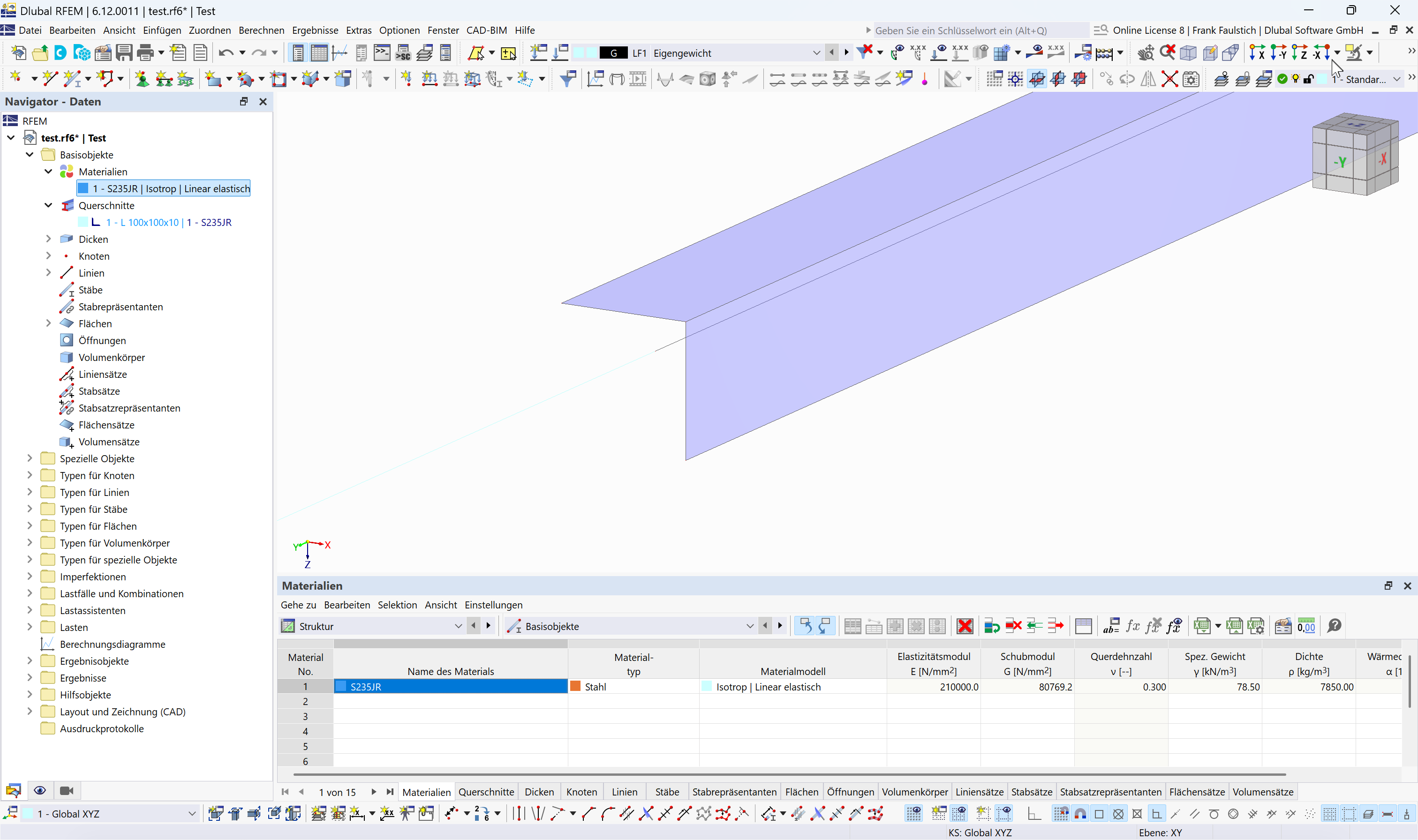Delete all table rows with red X icon

pos(964,626)
